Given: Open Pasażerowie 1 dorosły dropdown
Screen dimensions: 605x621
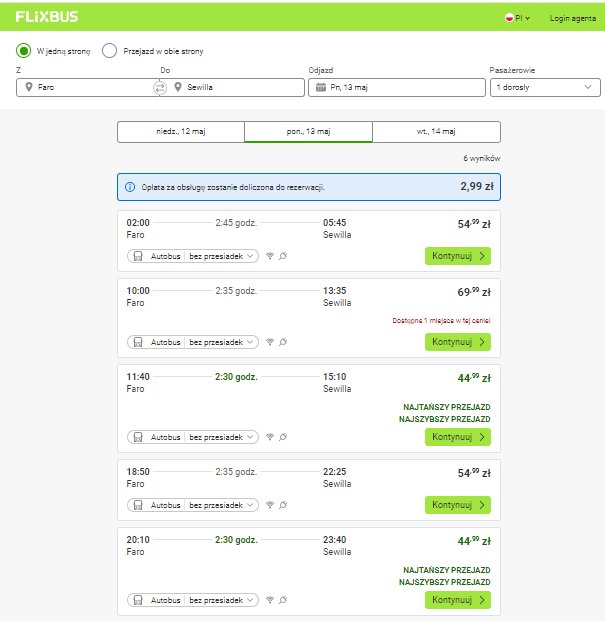Looking at the screenshot, I should pyautogui.click(x=545, y=87).
